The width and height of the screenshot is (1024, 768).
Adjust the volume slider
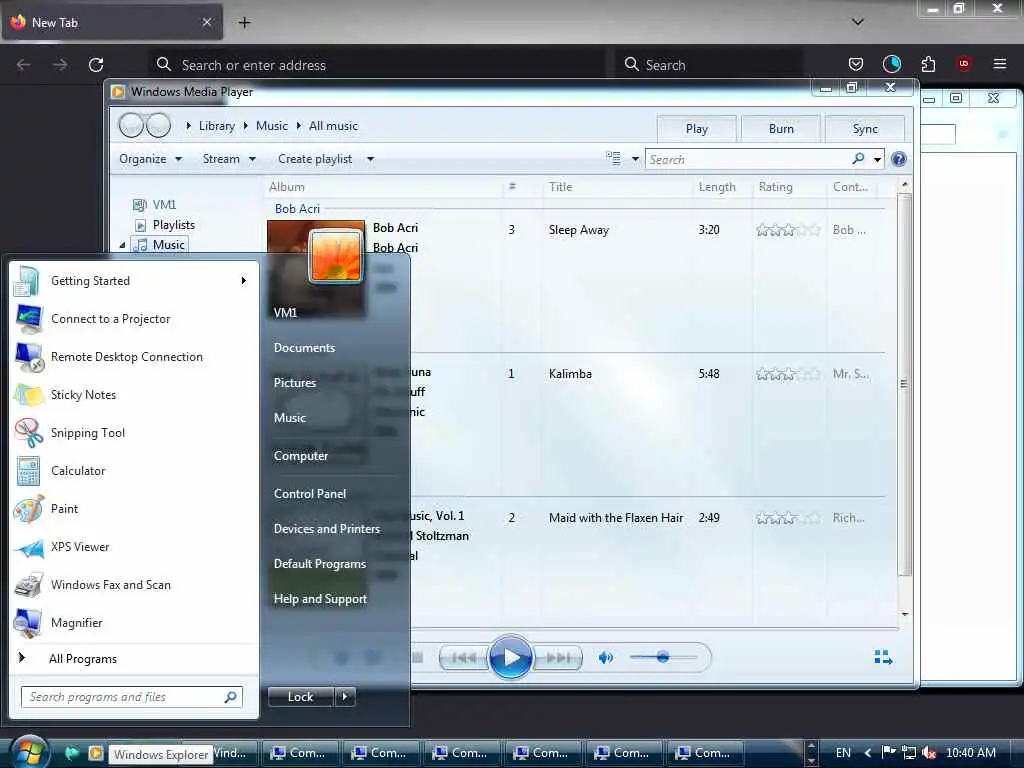663,657
